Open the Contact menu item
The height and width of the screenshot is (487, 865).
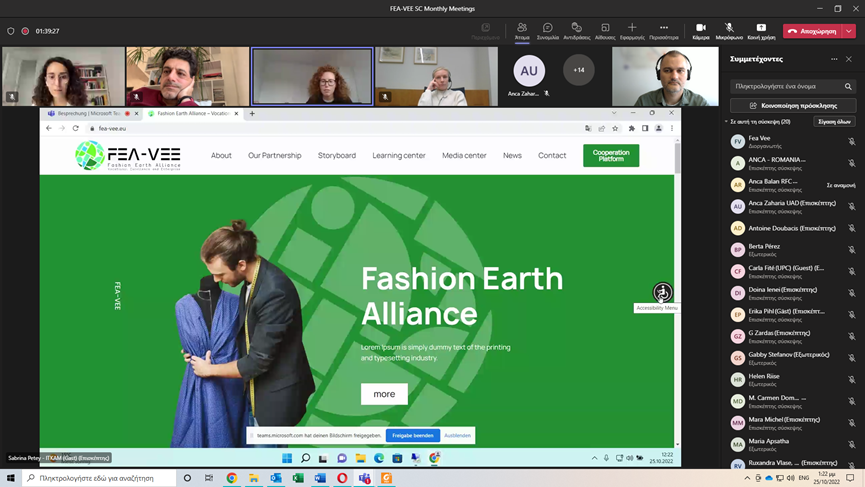(552, 156)
